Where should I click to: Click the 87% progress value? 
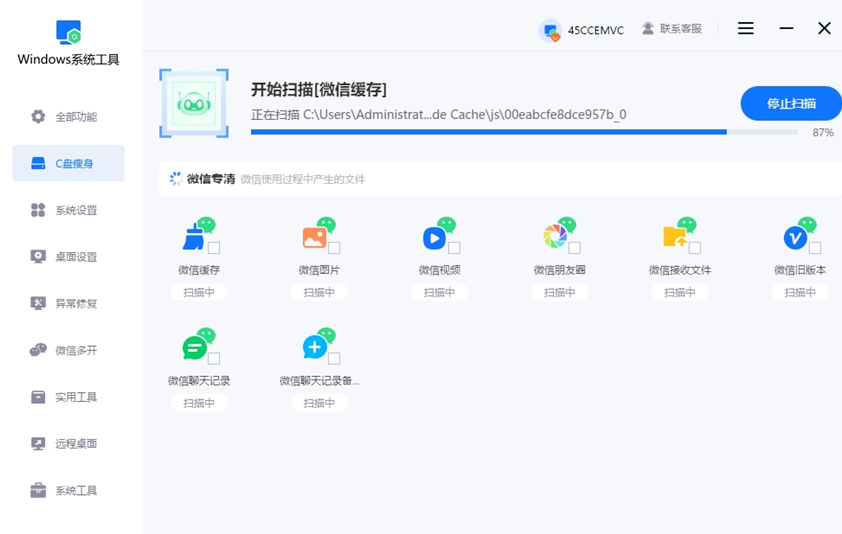click(823, 133)
